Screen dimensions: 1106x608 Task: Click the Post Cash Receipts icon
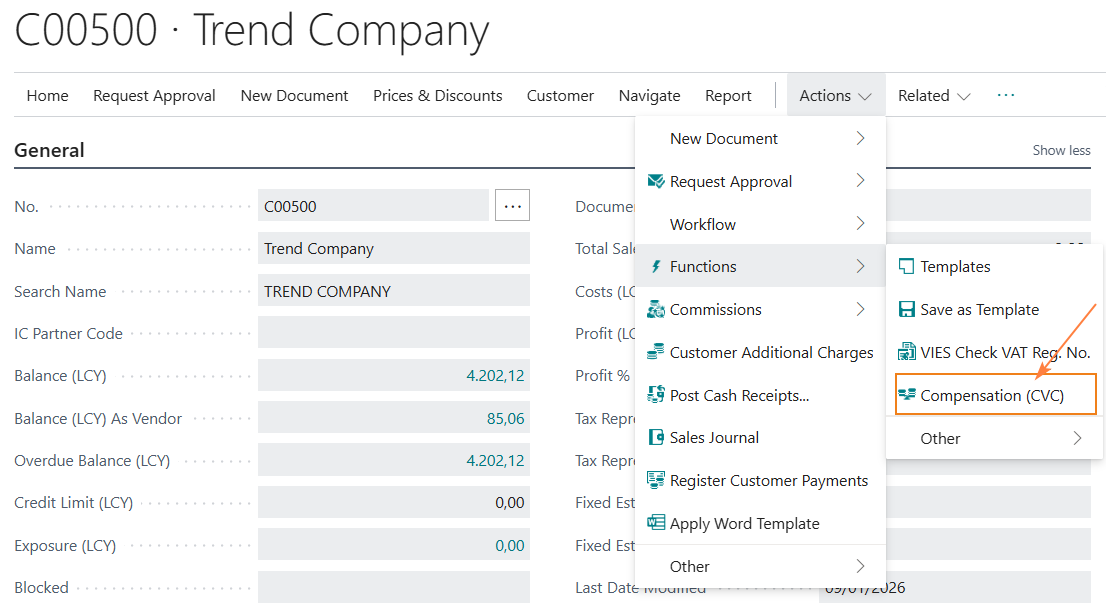[x=656, y=395]
